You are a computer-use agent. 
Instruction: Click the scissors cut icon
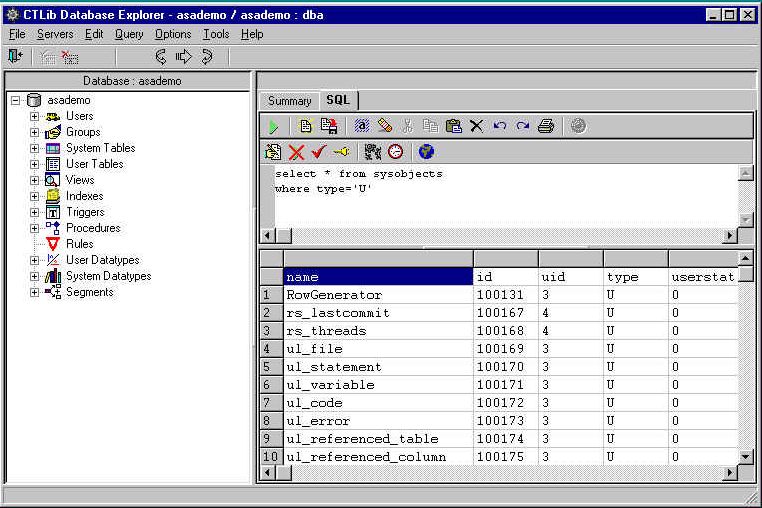click(408, 126)
